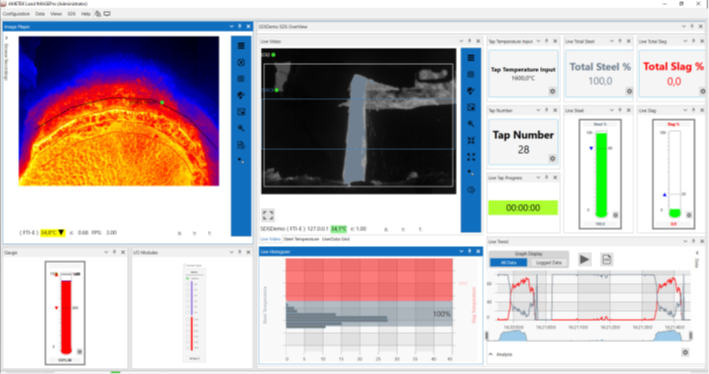The image size is (709, 374).
Task: Open the Image Player toolbar hamburger menu
Action: tap(241, 46)
